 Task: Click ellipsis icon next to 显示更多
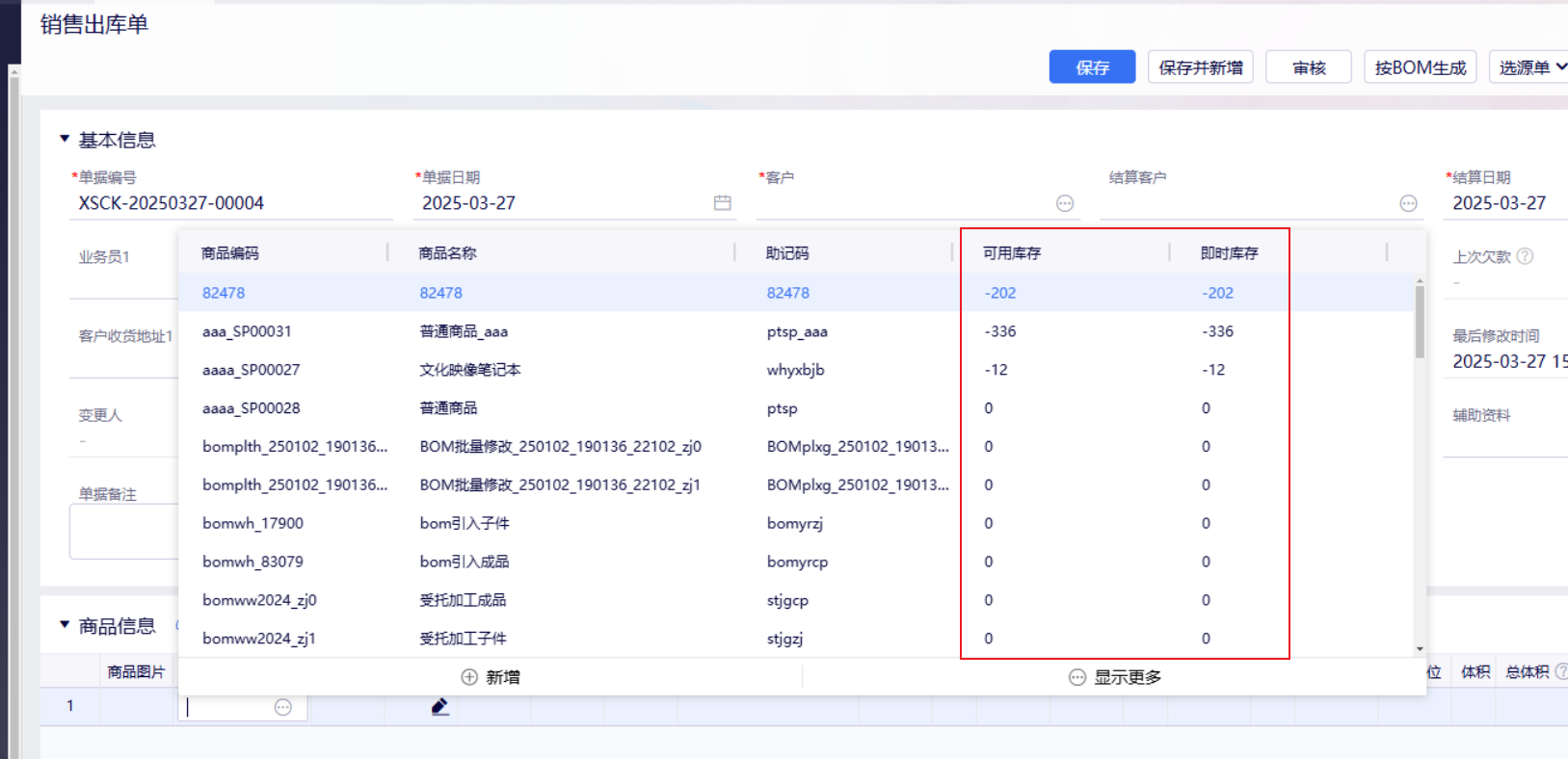1077,677
